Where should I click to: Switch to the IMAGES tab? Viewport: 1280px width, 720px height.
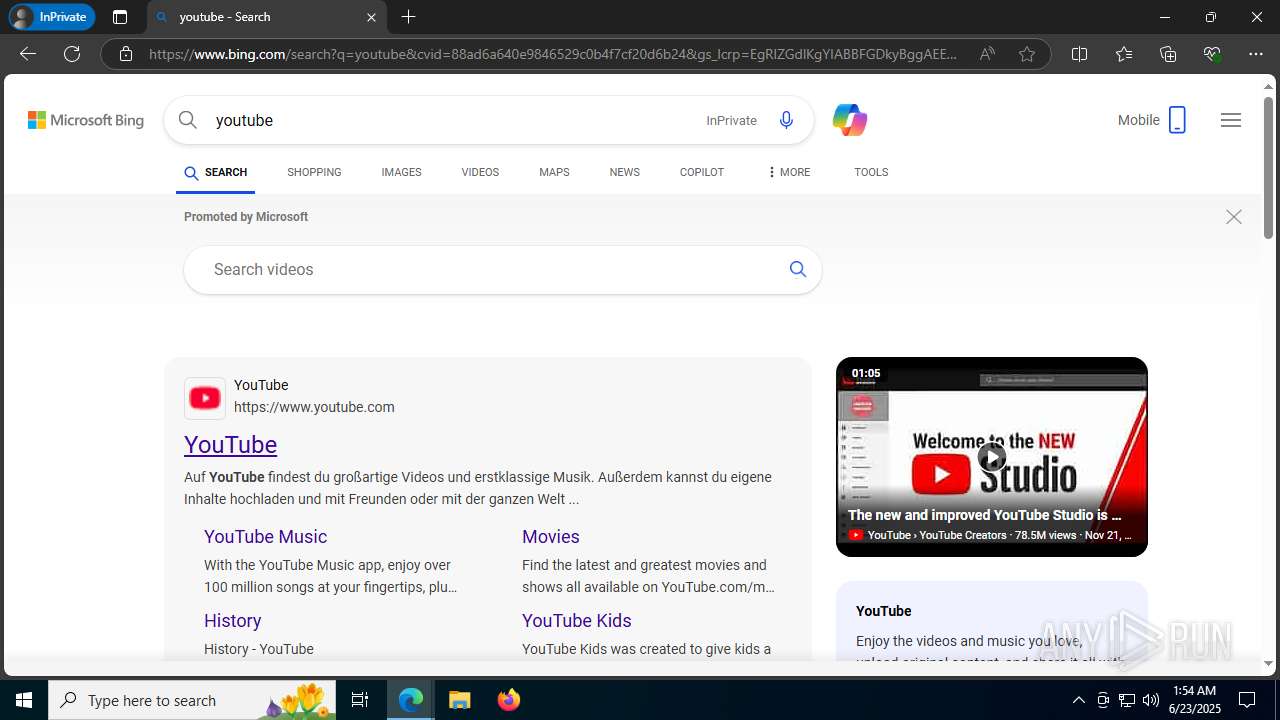(401, 172)
